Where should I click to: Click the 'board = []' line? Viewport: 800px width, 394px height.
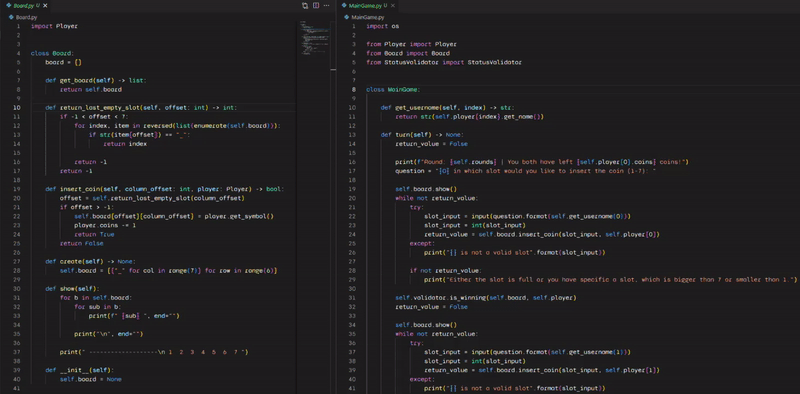pyautogui.click(x=63, y=62)
